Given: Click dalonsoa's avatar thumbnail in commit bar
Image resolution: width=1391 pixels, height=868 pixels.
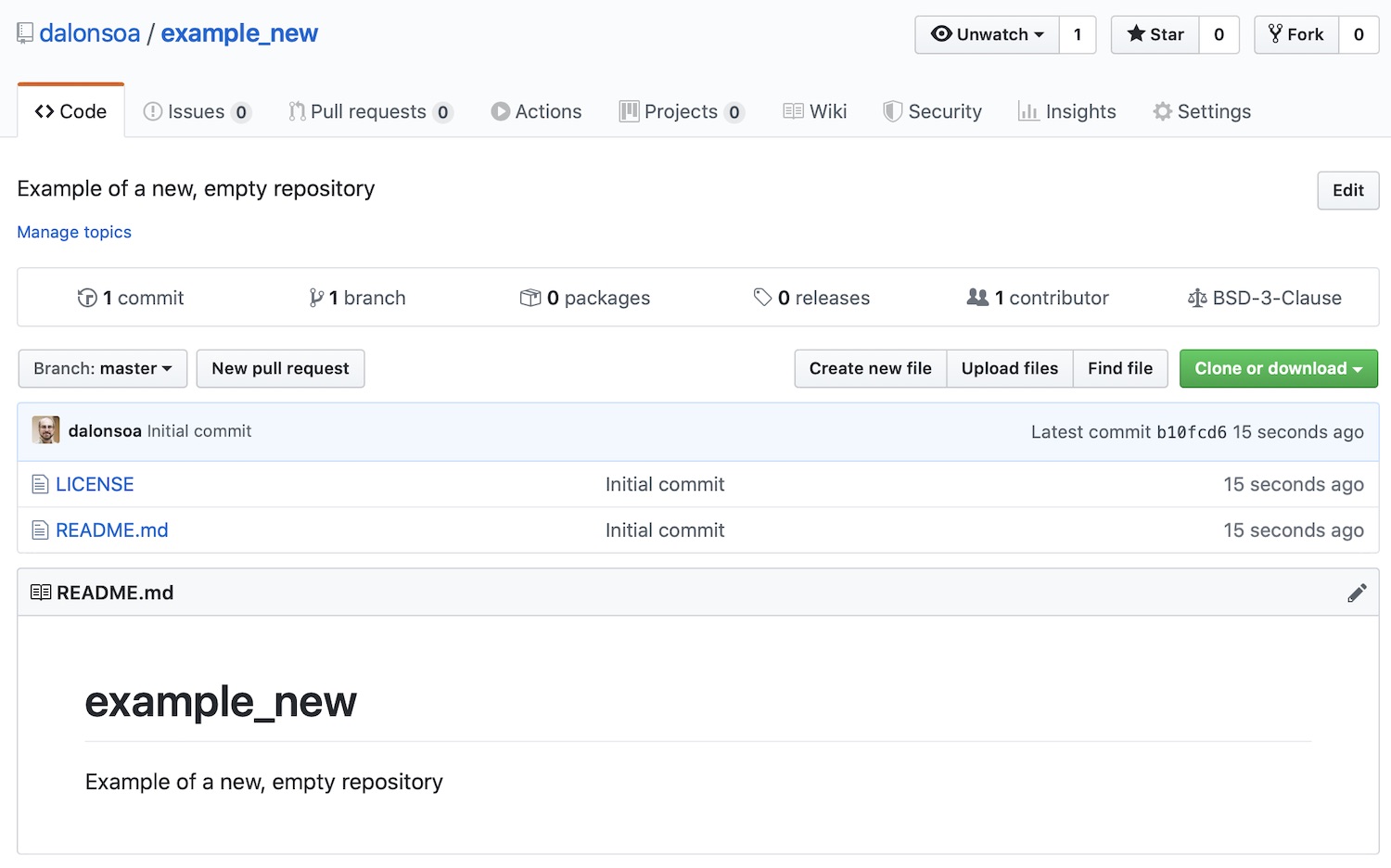Looking at the screenshot, I should tap(45, 430).
